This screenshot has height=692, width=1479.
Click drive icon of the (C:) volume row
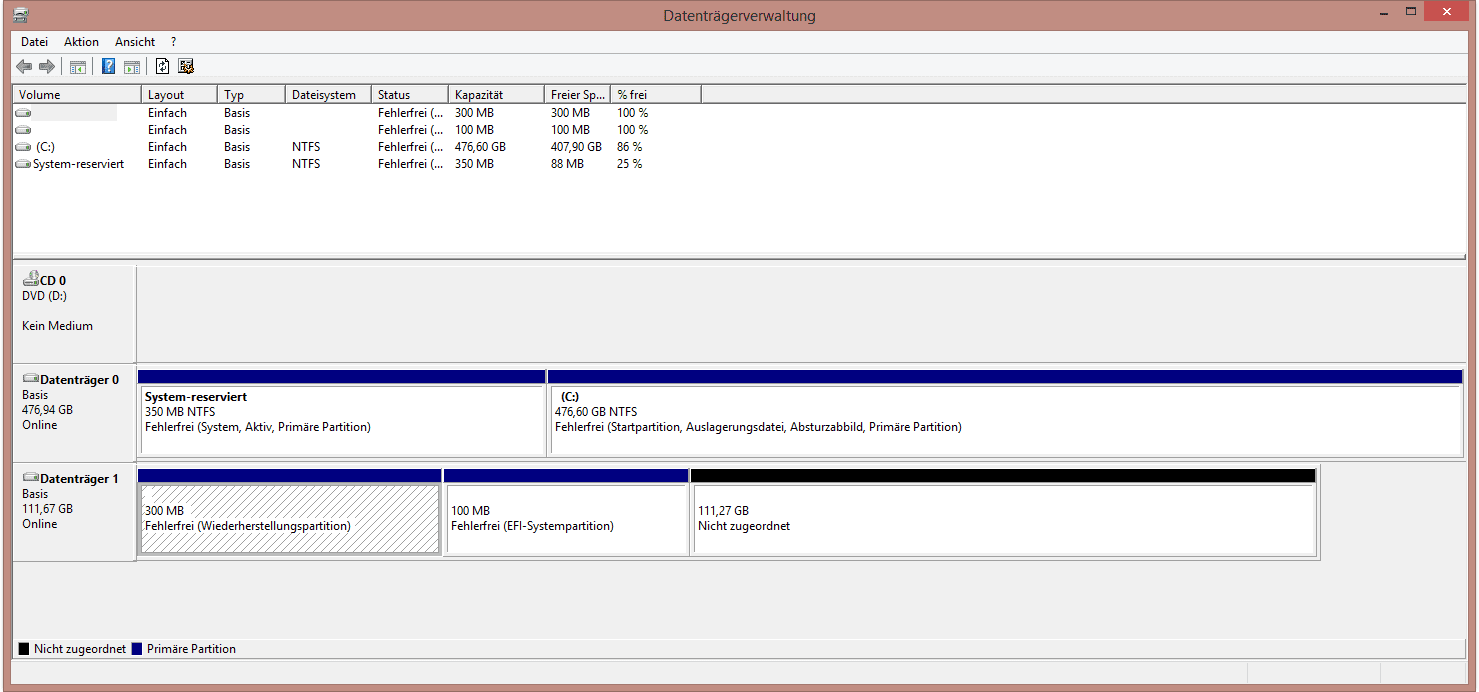pos(23,147)
